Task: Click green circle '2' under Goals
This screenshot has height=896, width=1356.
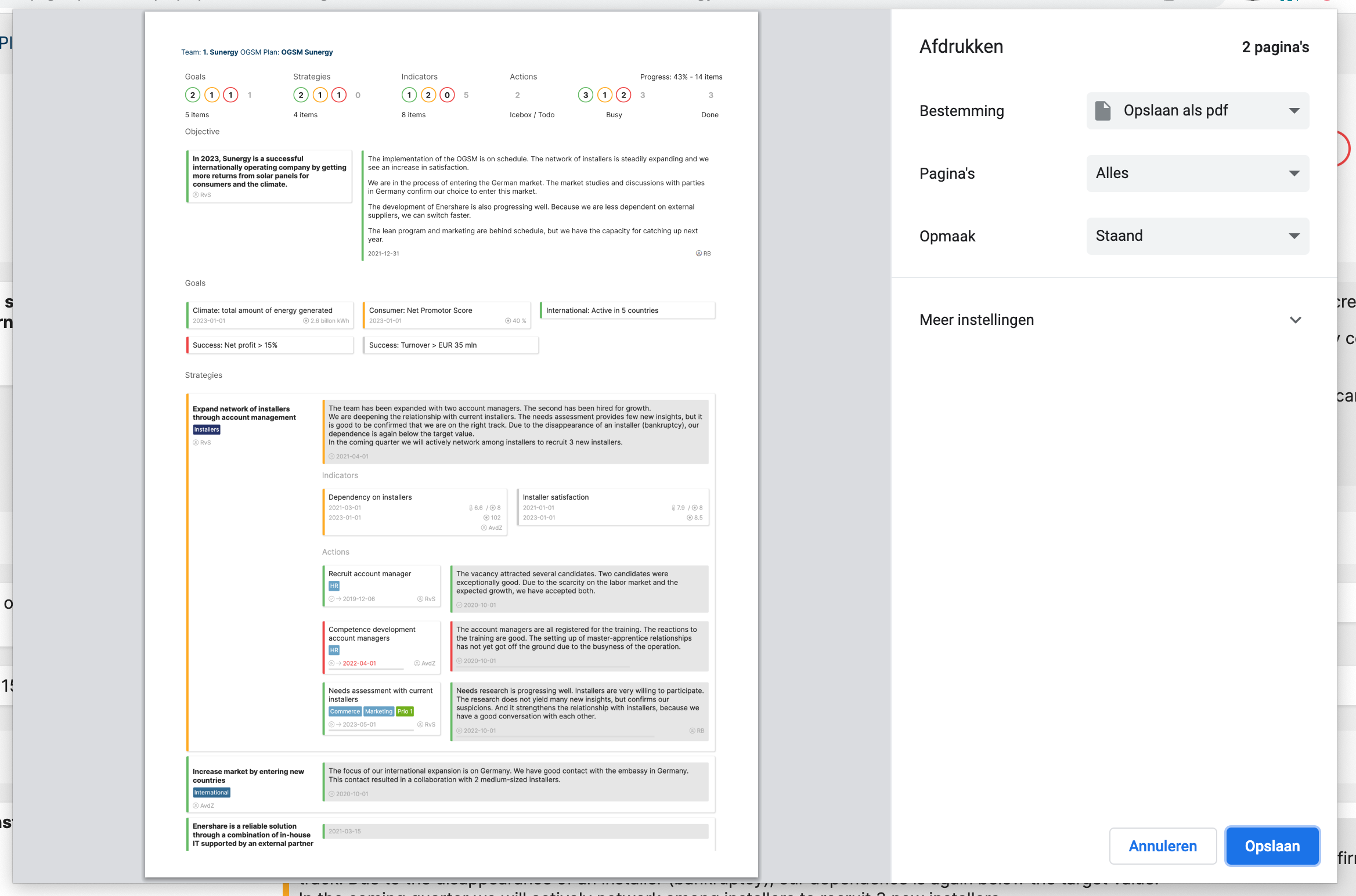Action: (193, 95)
